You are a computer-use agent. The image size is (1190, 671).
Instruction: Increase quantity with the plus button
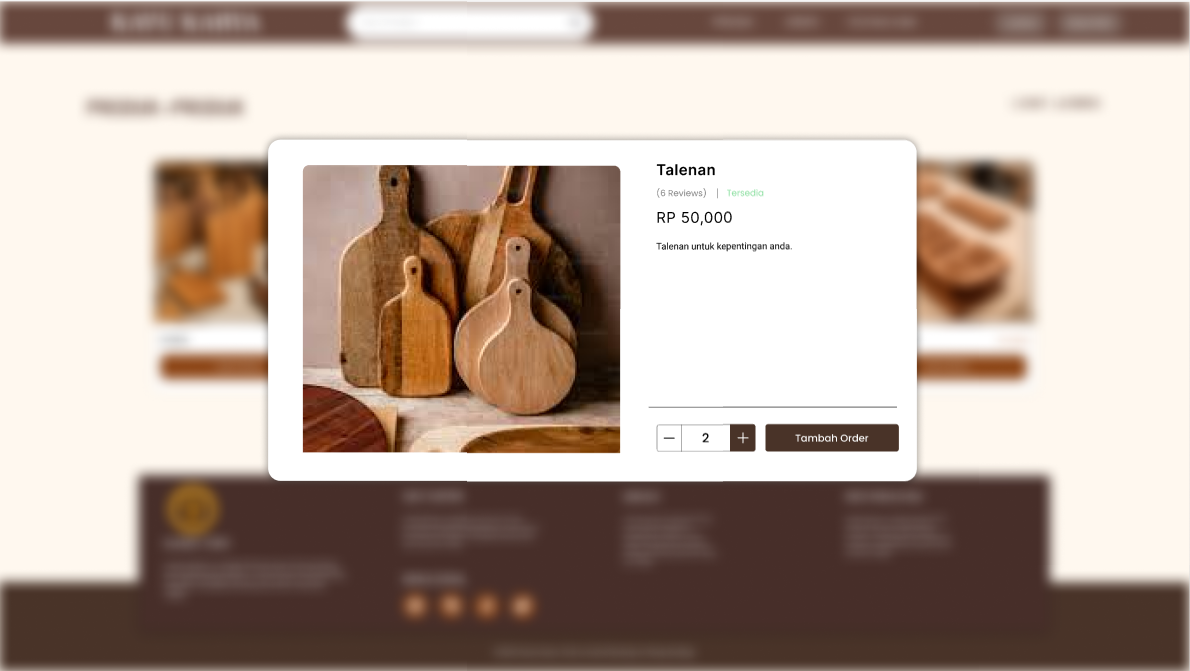tap(742, 438)
